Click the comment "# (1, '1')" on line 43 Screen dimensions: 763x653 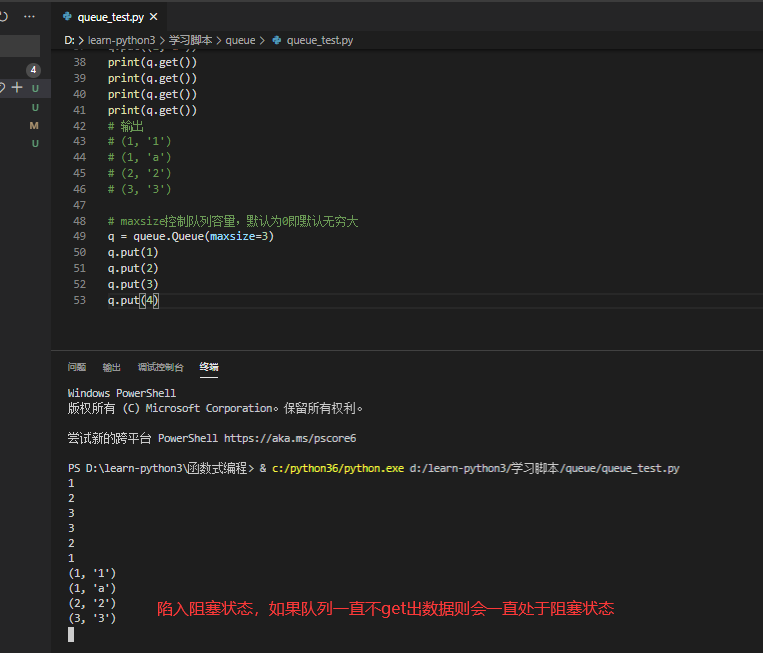(140, 141)
